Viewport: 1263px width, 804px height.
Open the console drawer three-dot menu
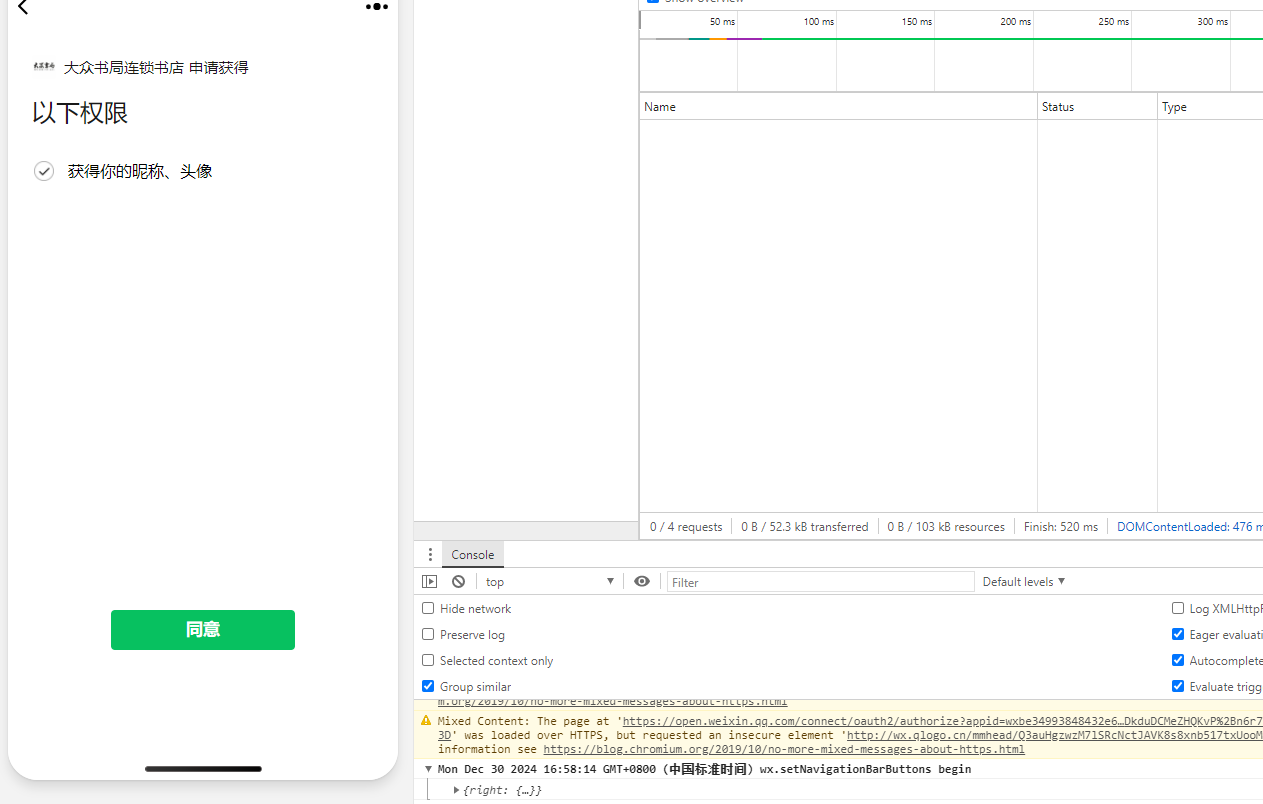pyautogui.click(x=430, y=555)
